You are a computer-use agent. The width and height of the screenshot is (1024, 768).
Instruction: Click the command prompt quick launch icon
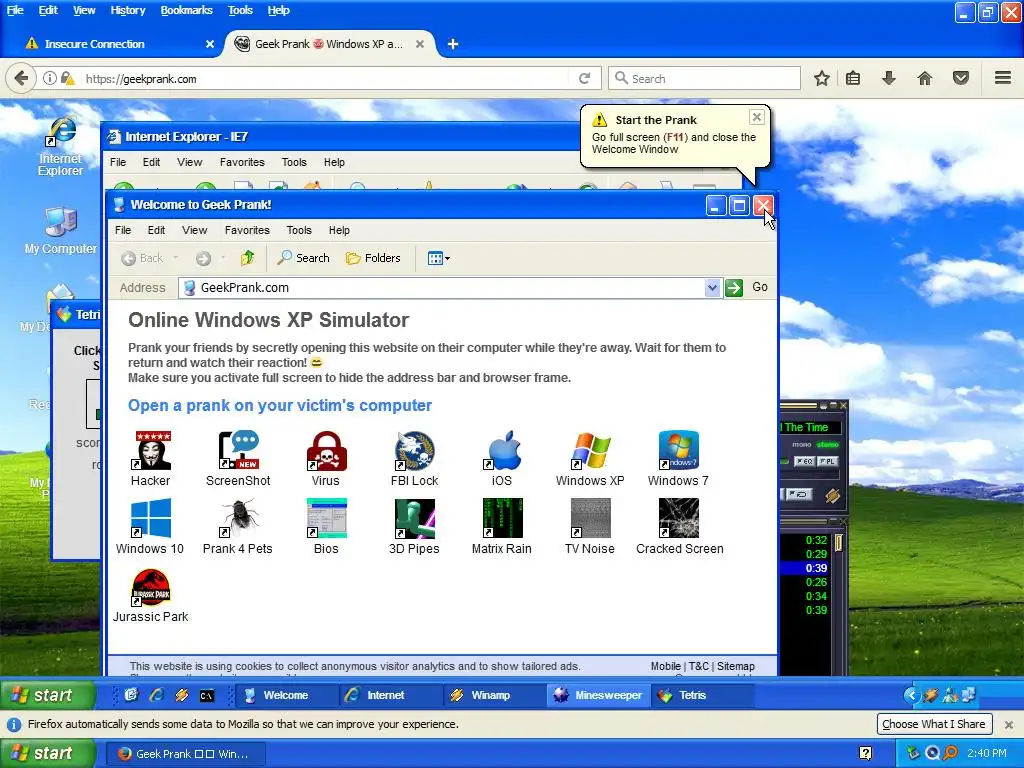point(206,696)
